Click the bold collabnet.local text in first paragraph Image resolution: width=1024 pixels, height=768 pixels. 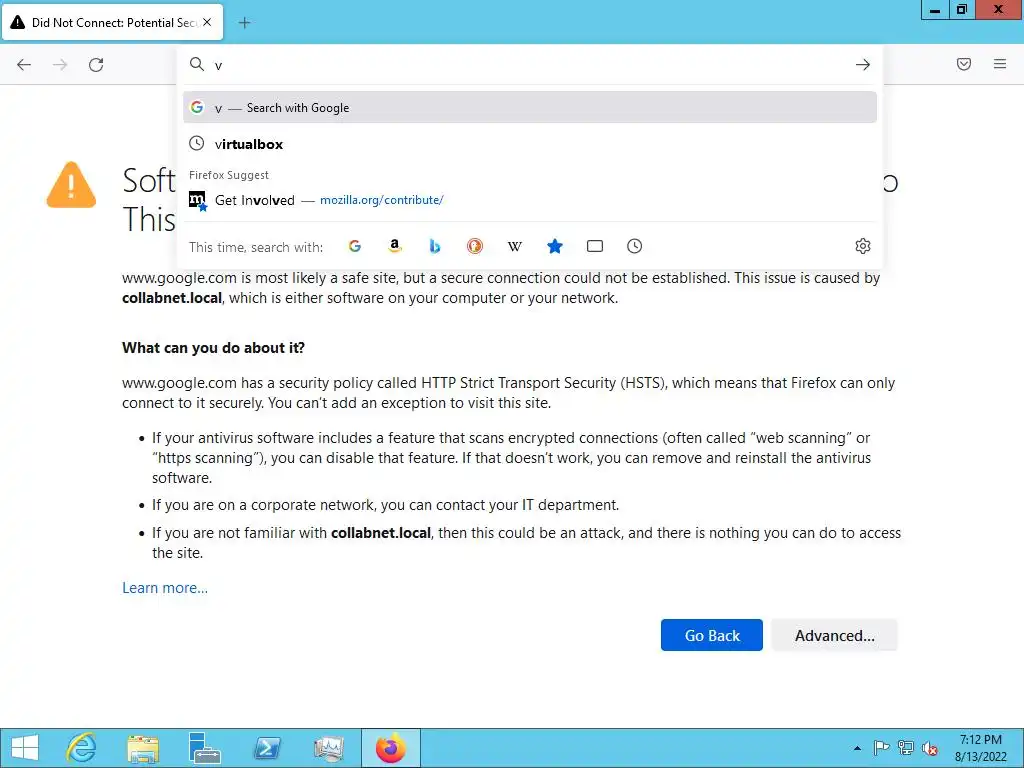click(x=172, y=298)
